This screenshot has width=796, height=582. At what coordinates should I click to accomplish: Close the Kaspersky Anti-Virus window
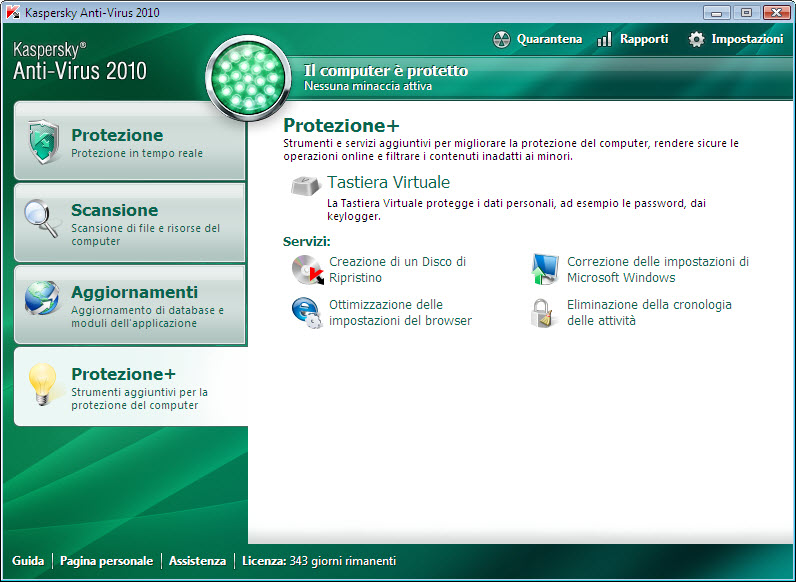(777, 12)
